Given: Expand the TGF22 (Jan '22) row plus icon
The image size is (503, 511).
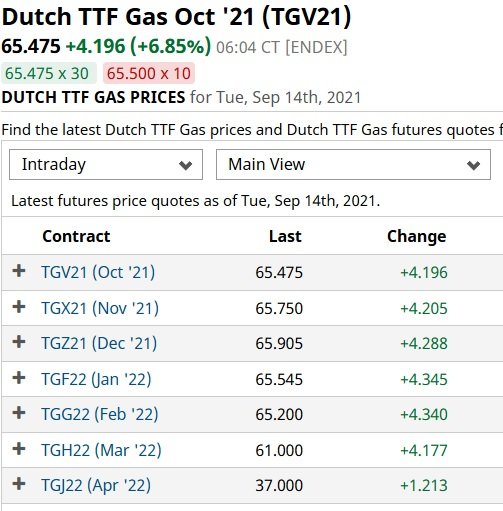Looking at the screenshot, I should 19,378.
